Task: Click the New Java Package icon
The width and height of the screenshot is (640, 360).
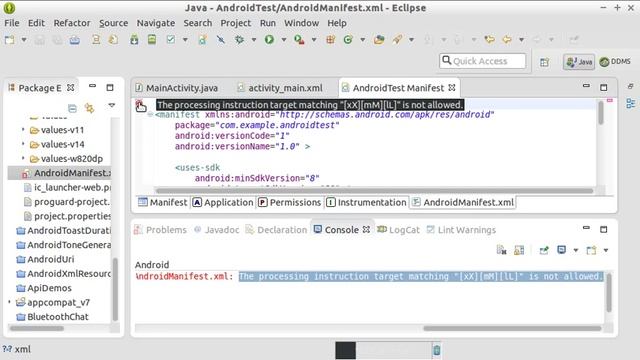Action: (330, 40)
